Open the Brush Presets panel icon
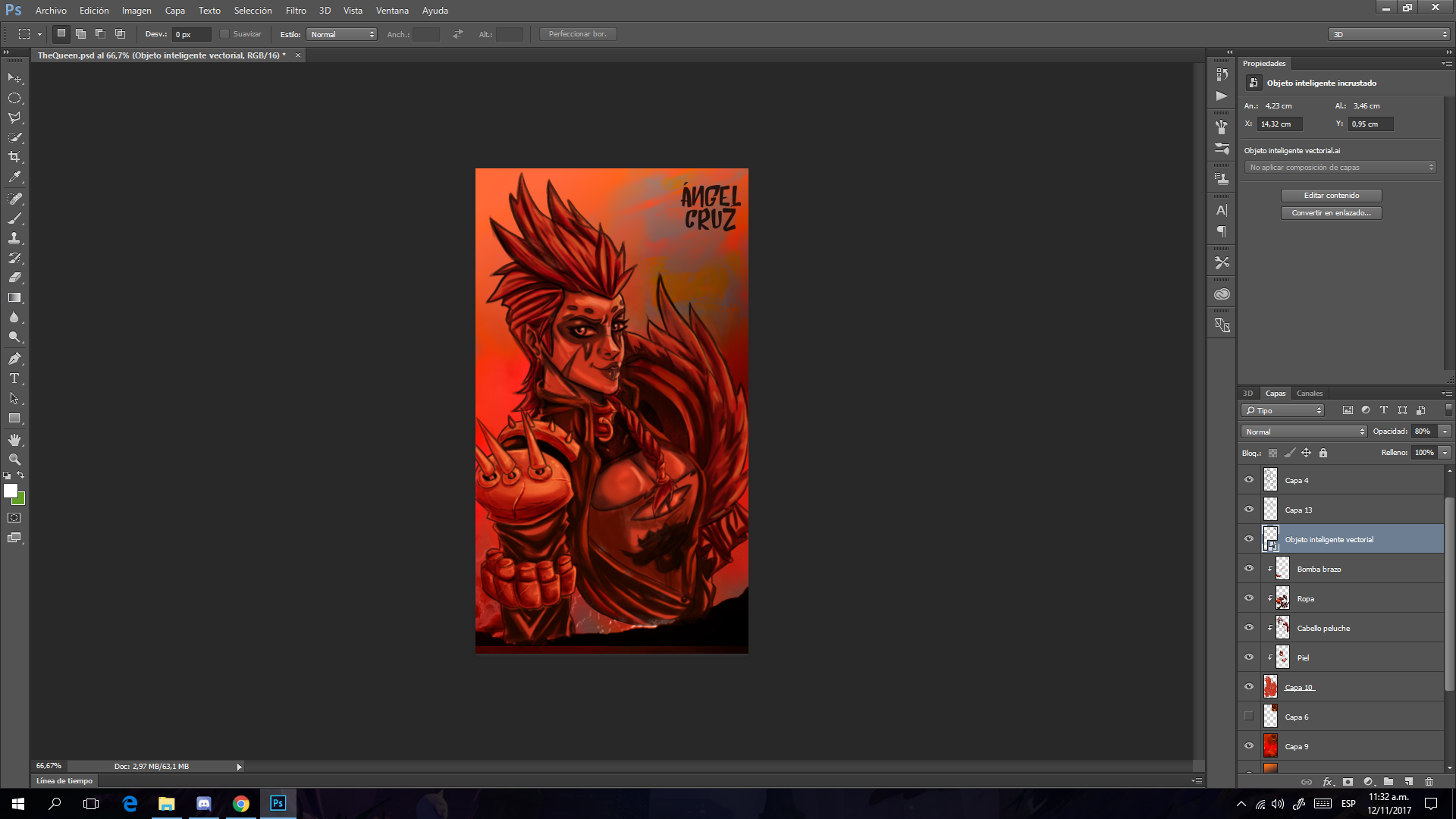 1222,149
